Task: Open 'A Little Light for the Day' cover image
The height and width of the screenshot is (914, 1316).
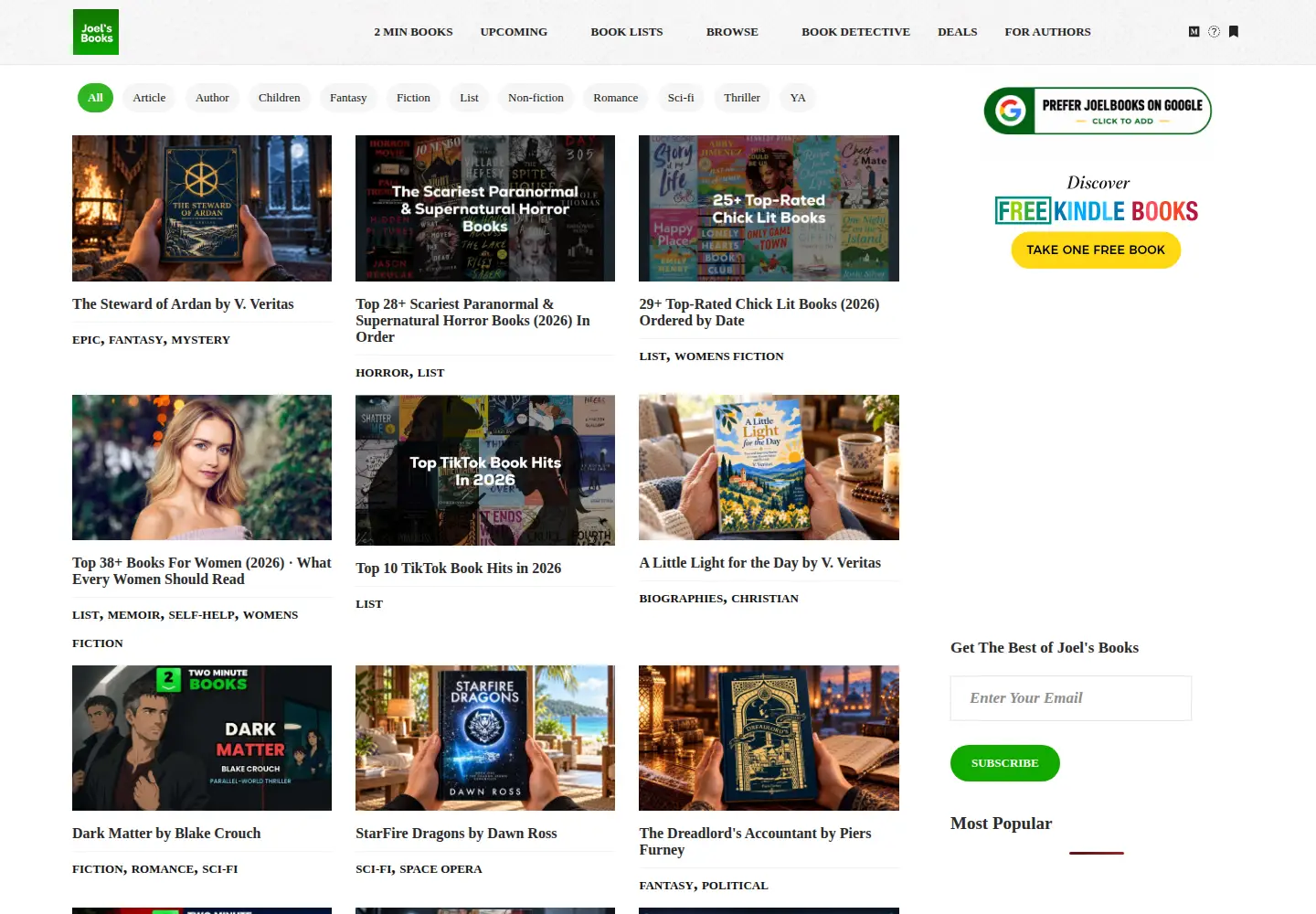Action: pos(769,468)
